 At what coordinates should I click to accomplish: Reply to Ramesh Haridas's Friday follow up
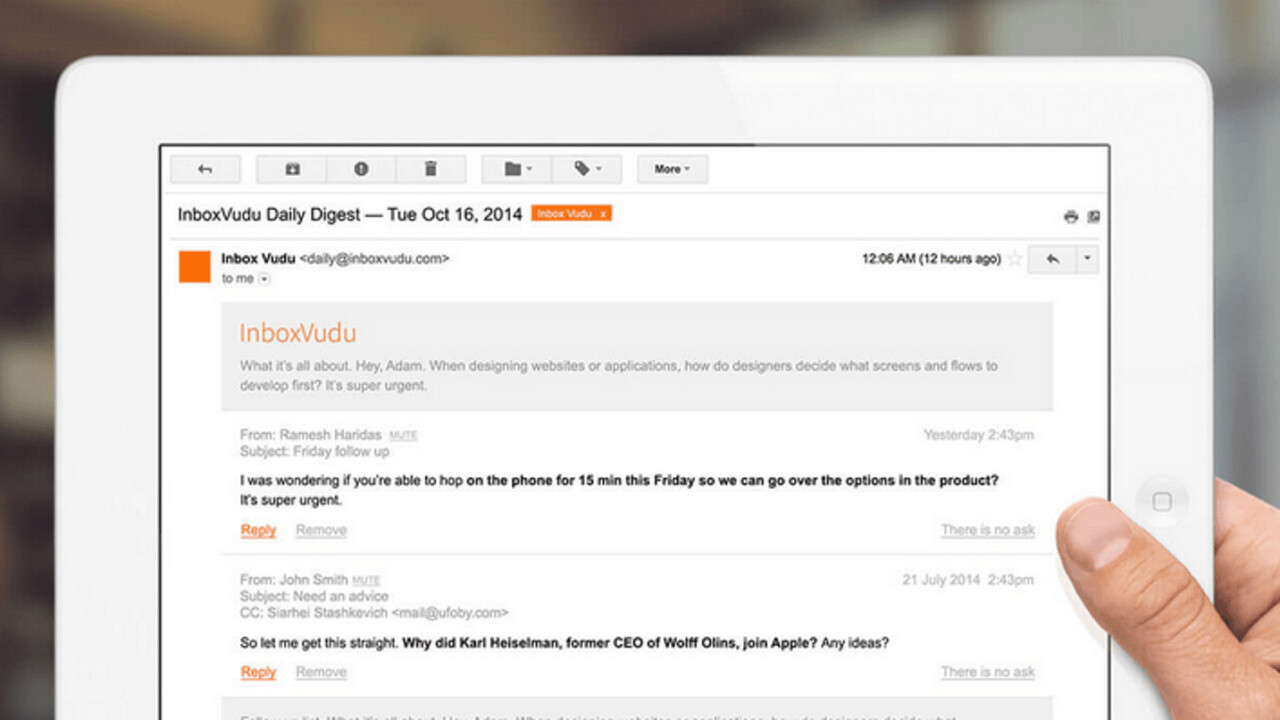pyautogui.click(x=258, y=530)
